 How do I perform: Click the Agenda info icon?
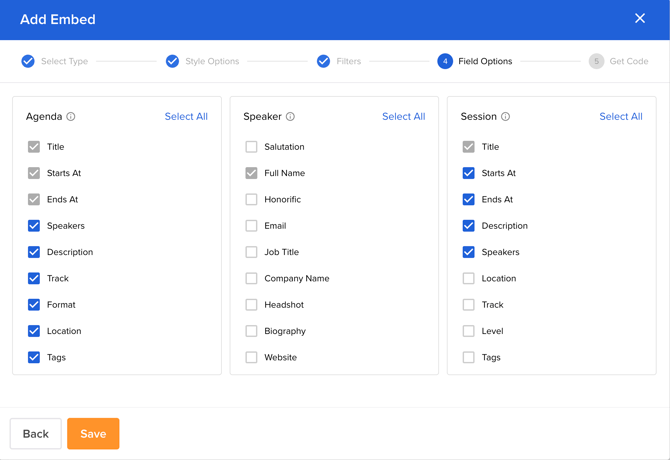click(71, 117)
